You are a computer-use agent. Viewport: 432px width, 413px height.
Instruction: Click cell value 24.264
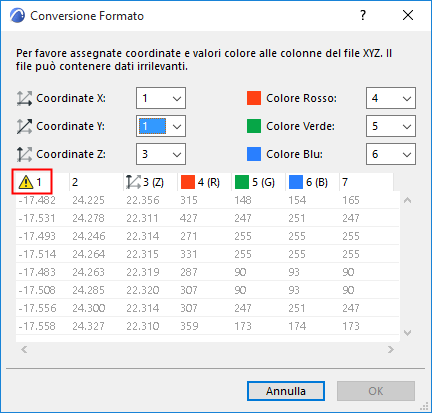(x=88, y=254)
